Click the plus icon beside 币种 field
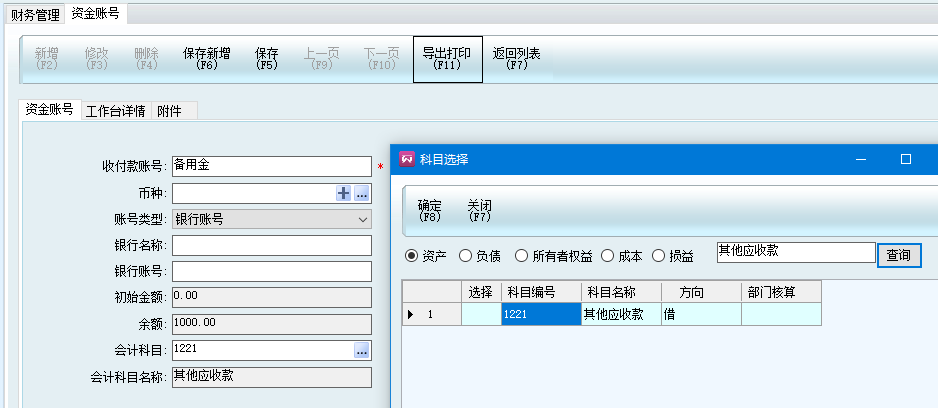938x408 pixels. coord(344,193)
